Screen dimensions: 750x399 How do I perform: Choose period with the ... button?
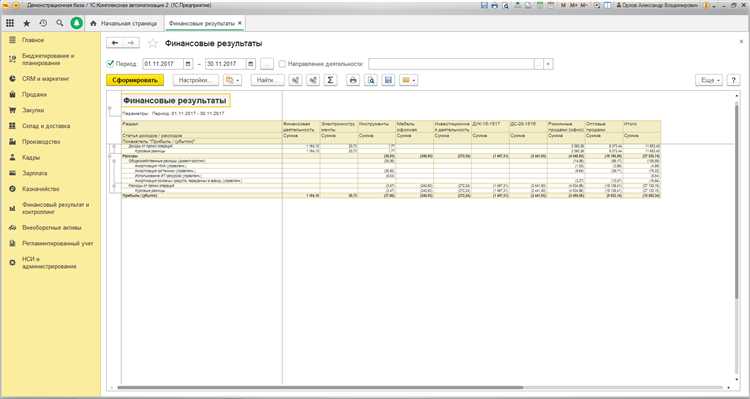pos(268,64)
